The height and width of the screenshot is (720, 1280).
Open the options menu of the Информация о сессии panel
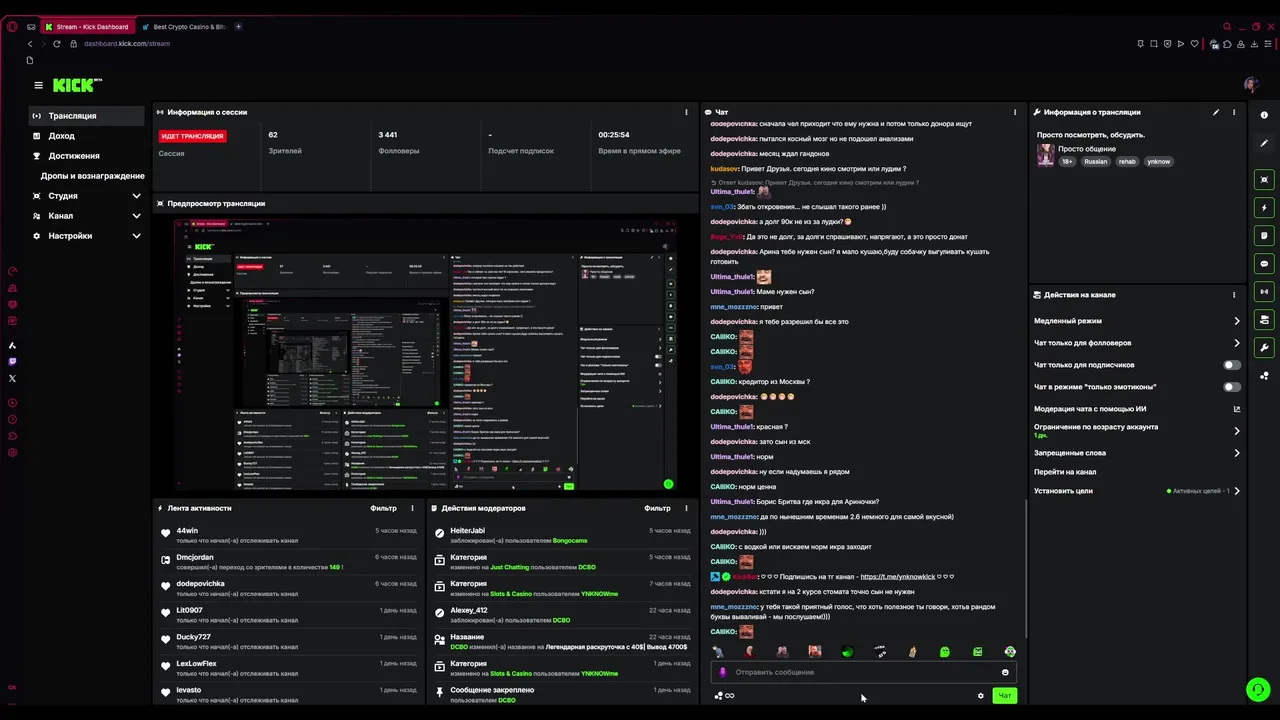tap(686, 112)
